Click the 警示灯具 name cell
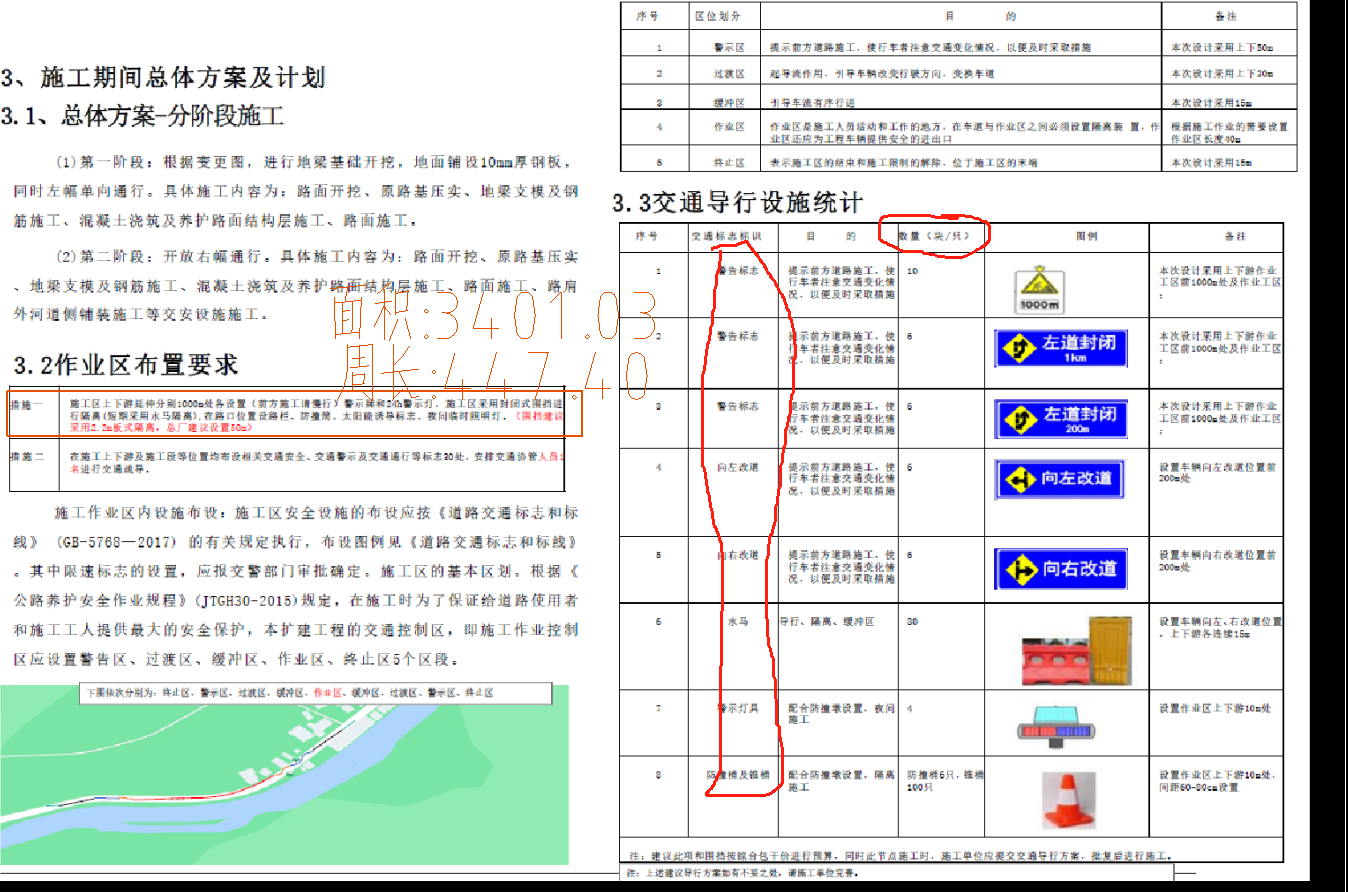1348x892 pixels. (x=738, y=708)
